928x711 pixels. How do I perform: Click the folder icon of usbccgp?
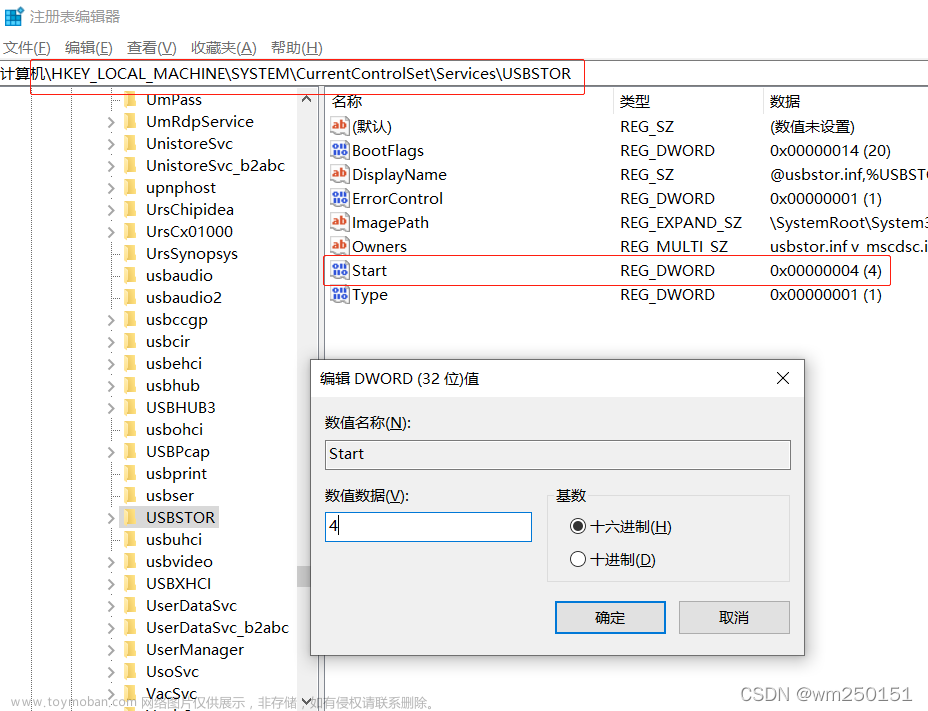131,319
